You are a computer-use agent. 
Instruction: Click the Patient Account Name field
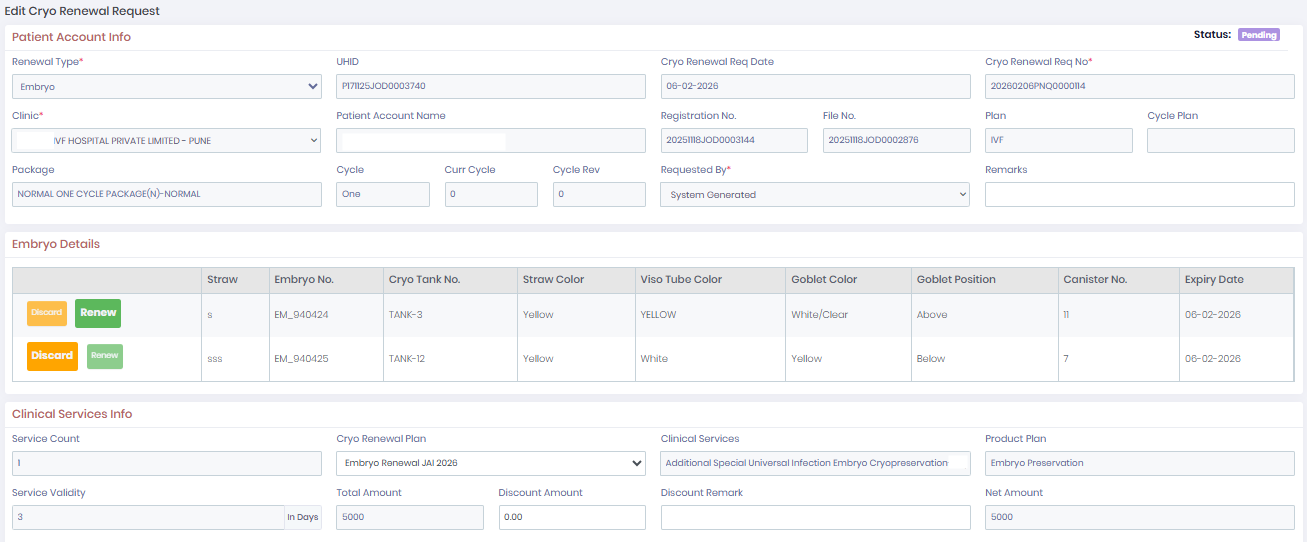(x=490, y=141)
